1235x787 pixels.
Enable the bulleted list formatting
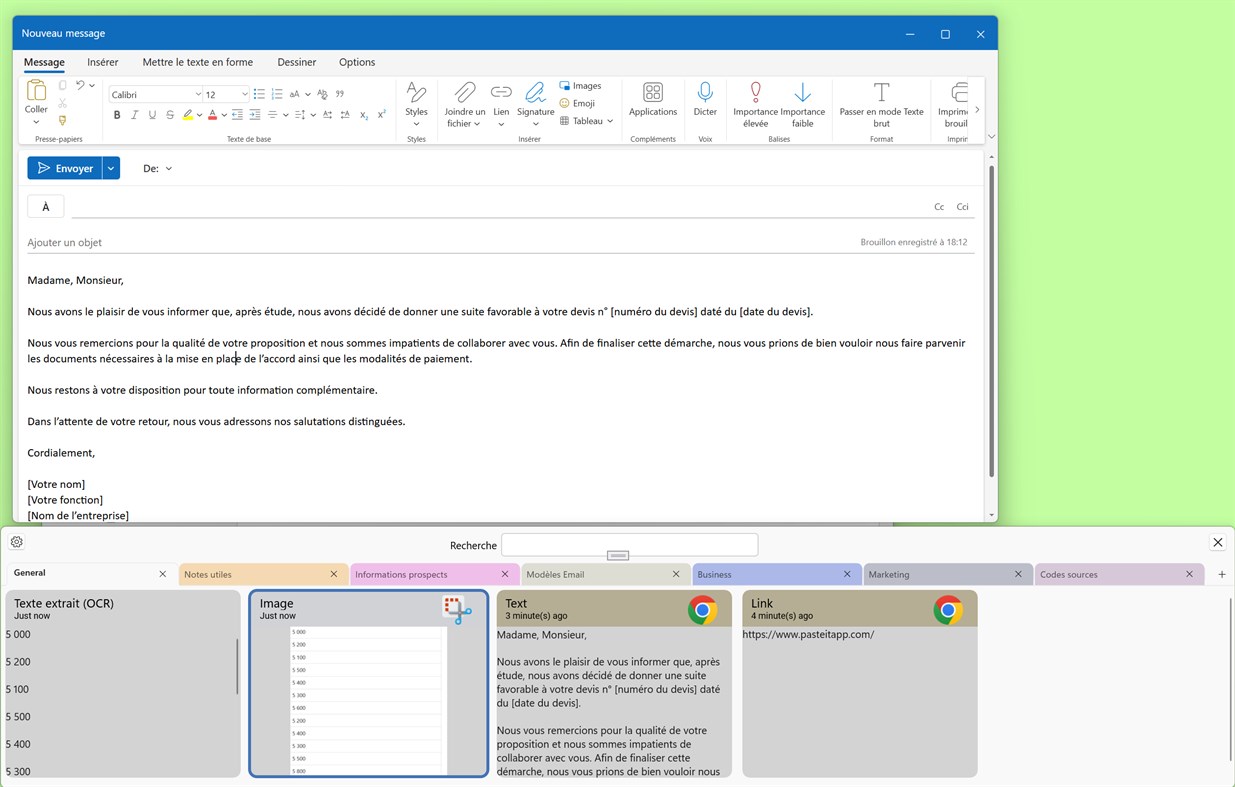tap(258, 93)
